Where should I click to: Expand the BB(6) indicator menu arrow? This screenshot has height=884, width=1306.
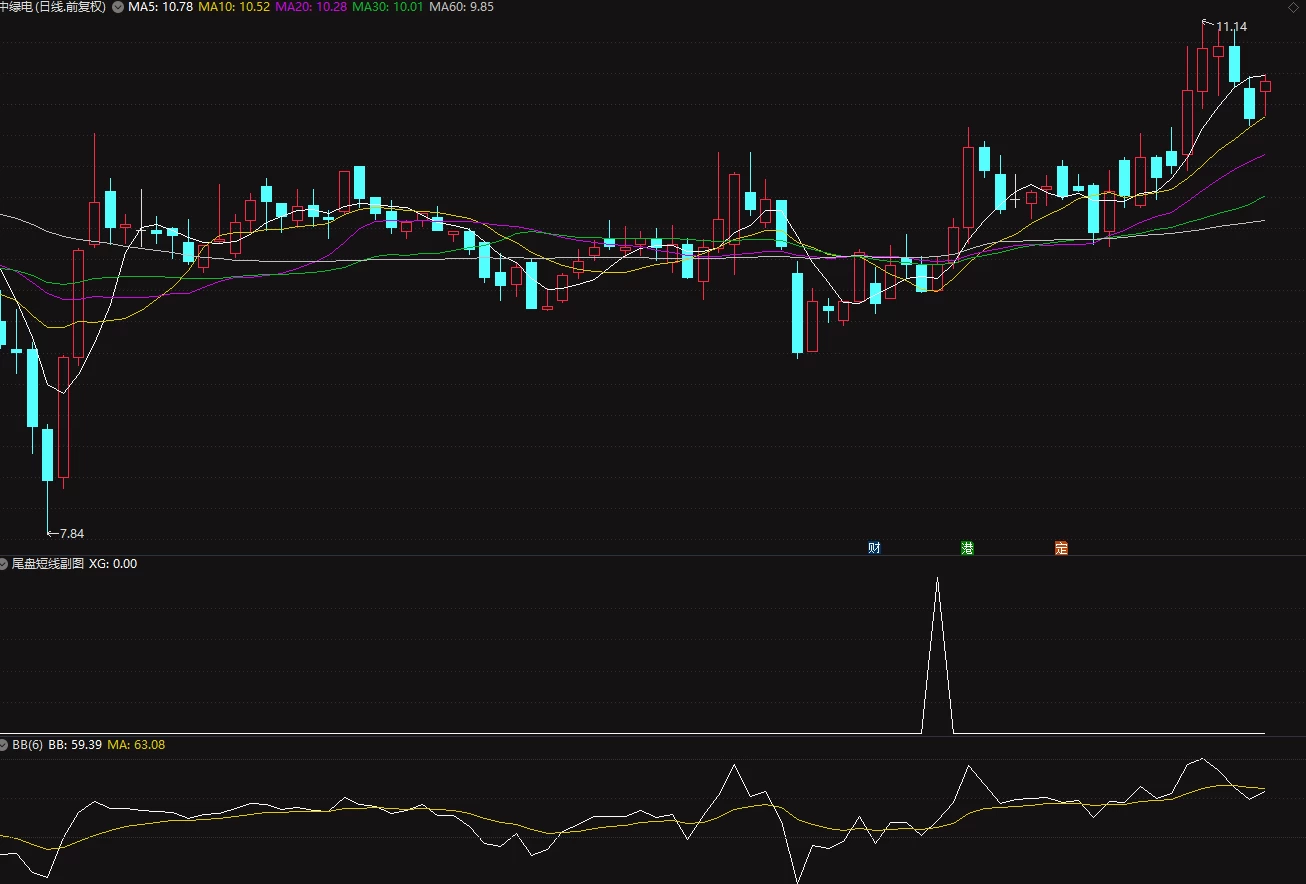tap(4, 745)
